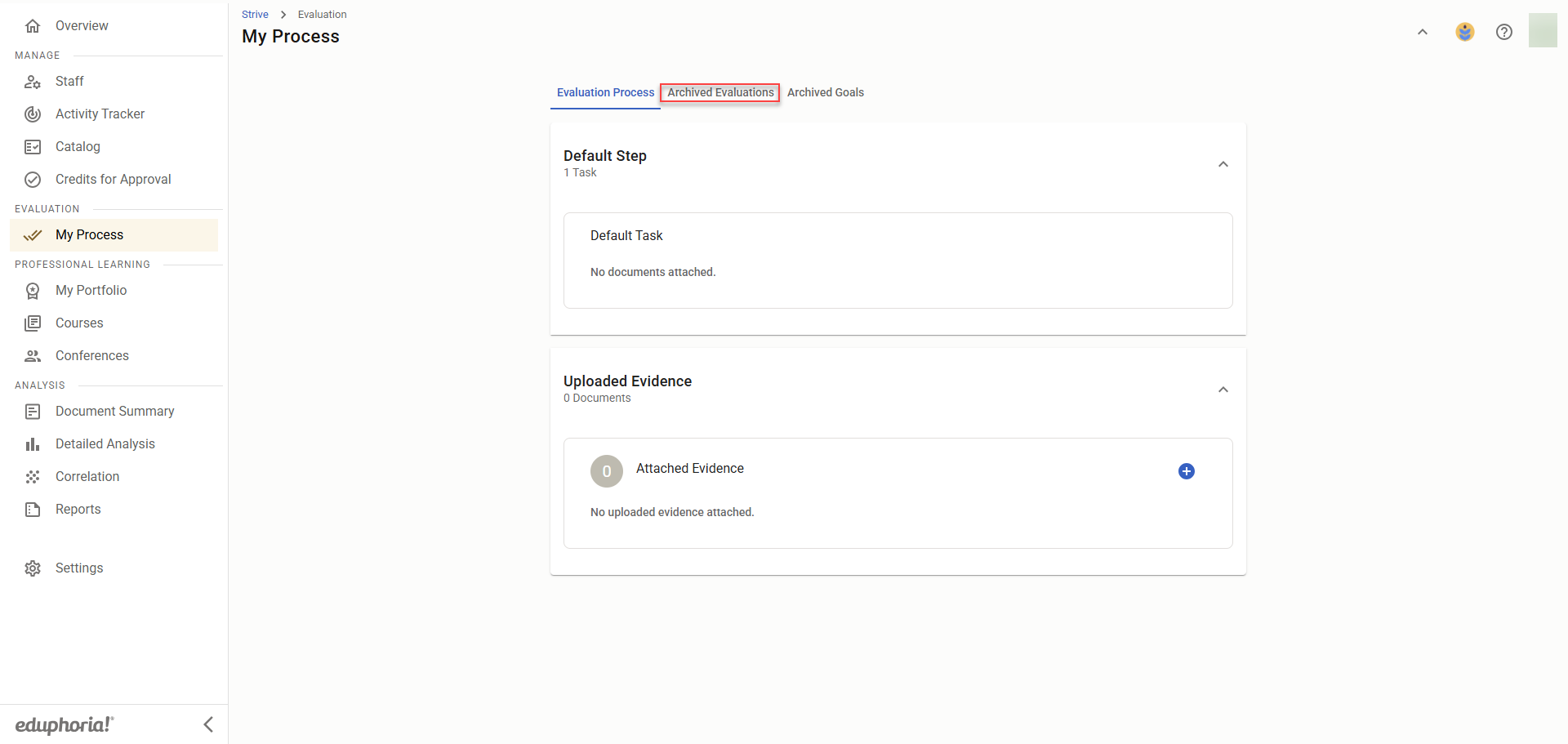Click the My Portfolio badge icon
This screenshot has width=1568, height=744.
click(x=33, y=291)
